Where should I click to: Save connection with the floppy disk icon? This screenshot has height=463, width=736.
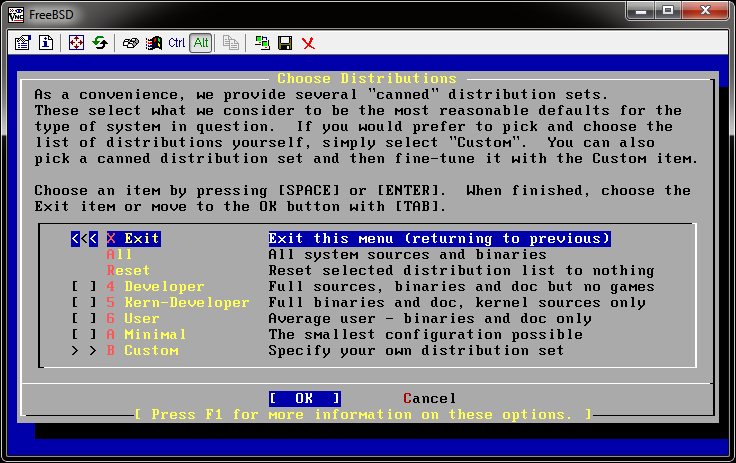[x=285, y=43]
